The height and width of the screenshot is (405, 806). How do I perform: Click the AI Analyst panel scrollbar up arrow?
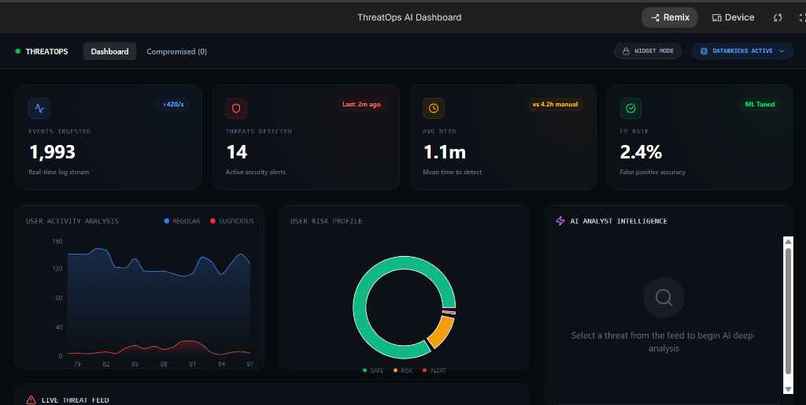click(788, 242)
